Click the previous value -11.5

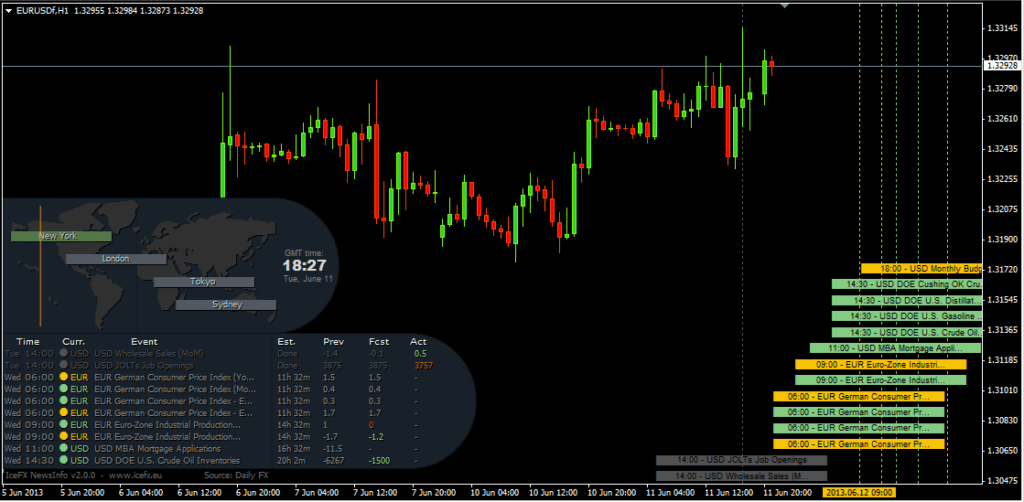333,449
